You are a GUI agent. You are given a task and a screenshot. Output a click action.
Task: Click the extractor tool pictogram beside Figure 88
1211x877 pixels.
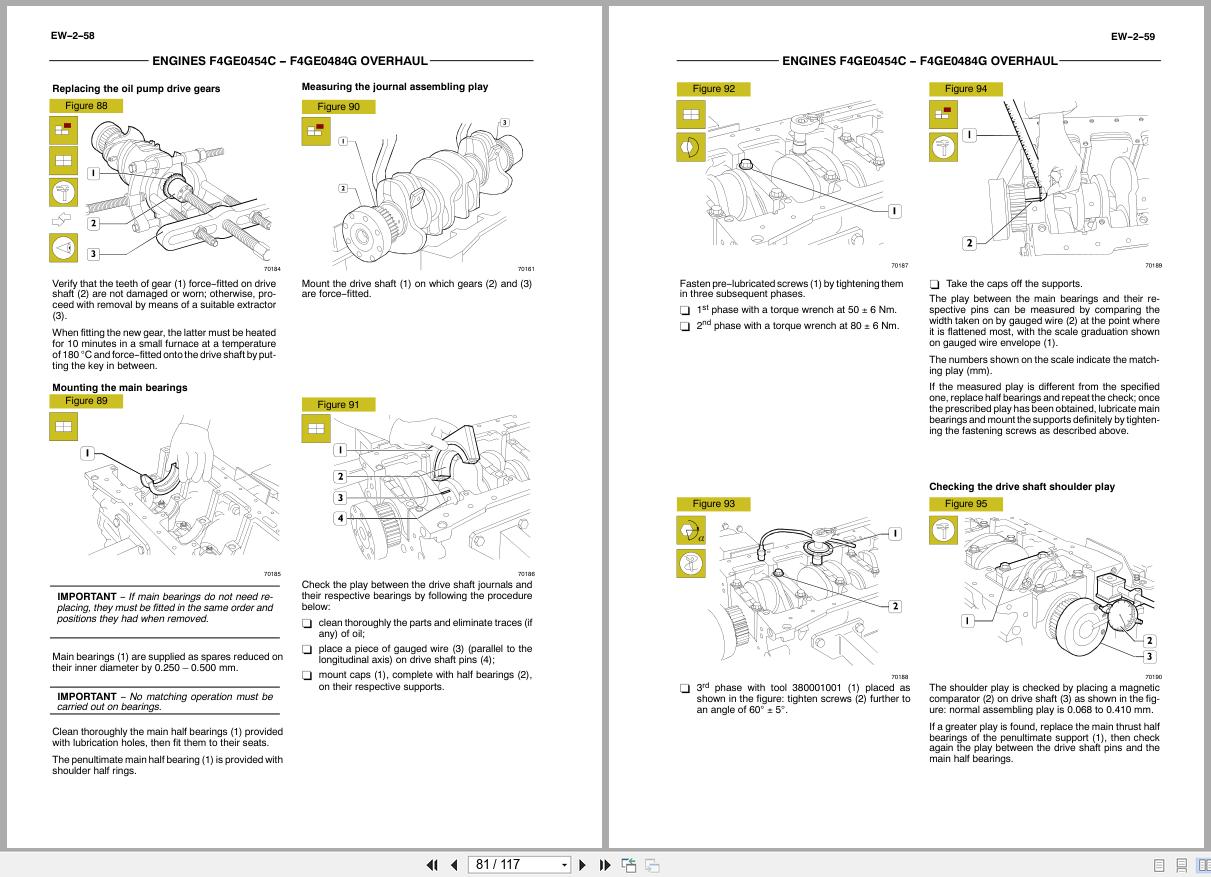click(62, 190)
